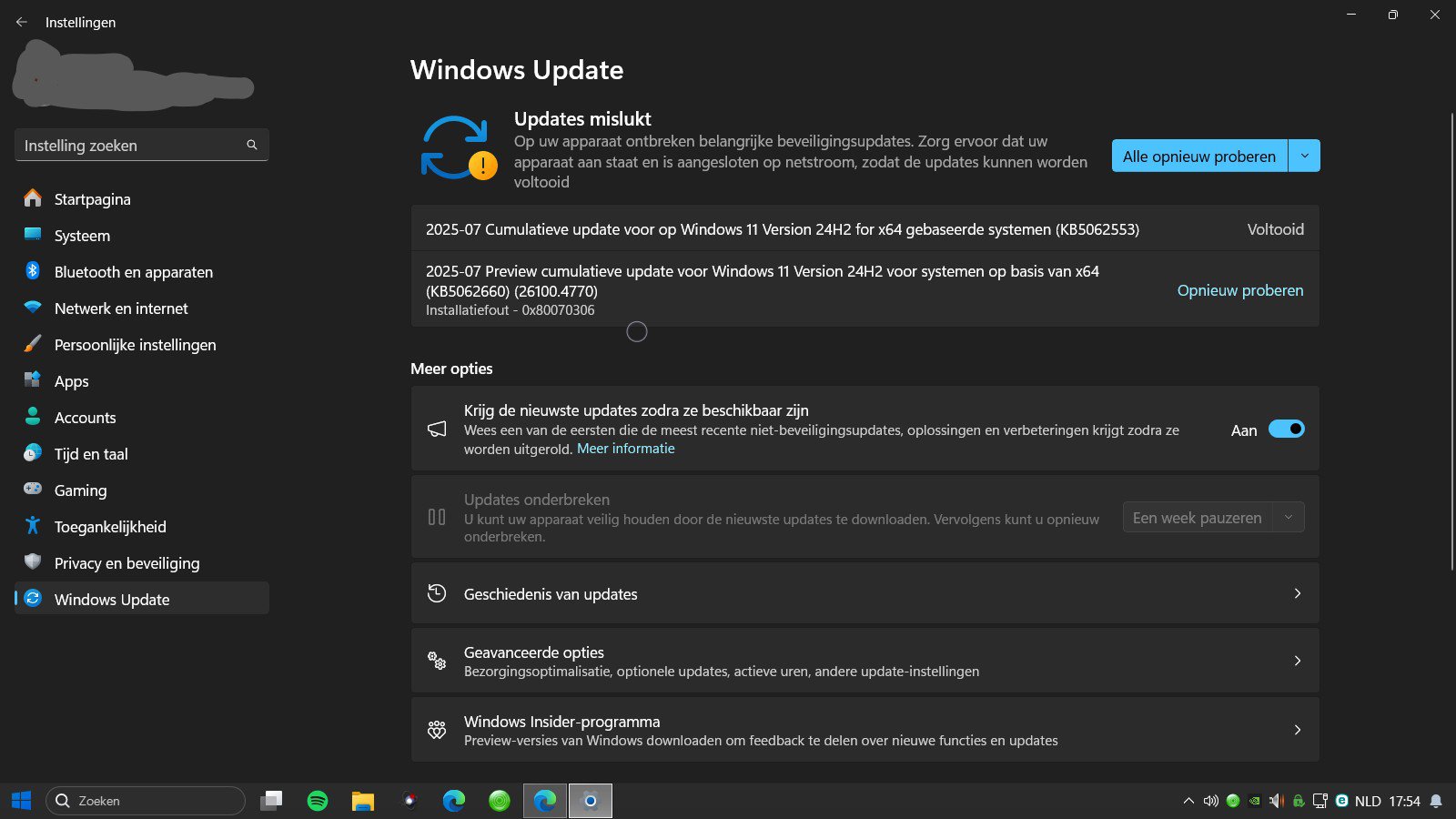Click the Netwerk en internet wifi icon
Viewport: 1456px width, 819px height.
point(33,308)
